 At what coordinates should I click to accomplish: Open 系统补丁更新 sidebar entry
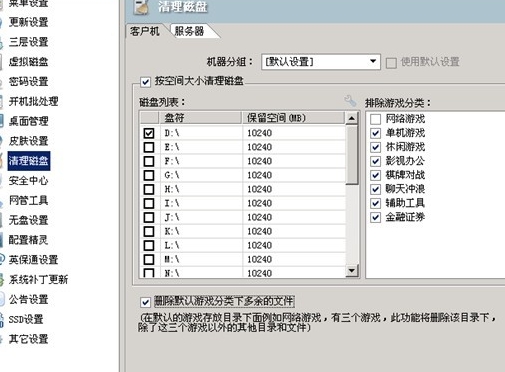(38, 279)
